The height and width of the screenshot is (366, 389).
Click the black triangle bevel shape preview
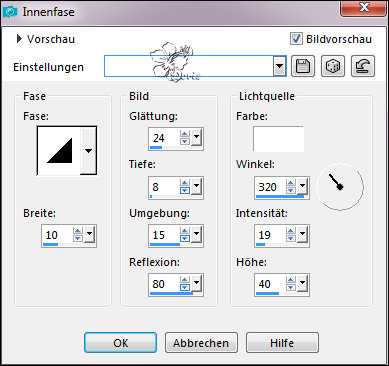[x=59, y=151]
